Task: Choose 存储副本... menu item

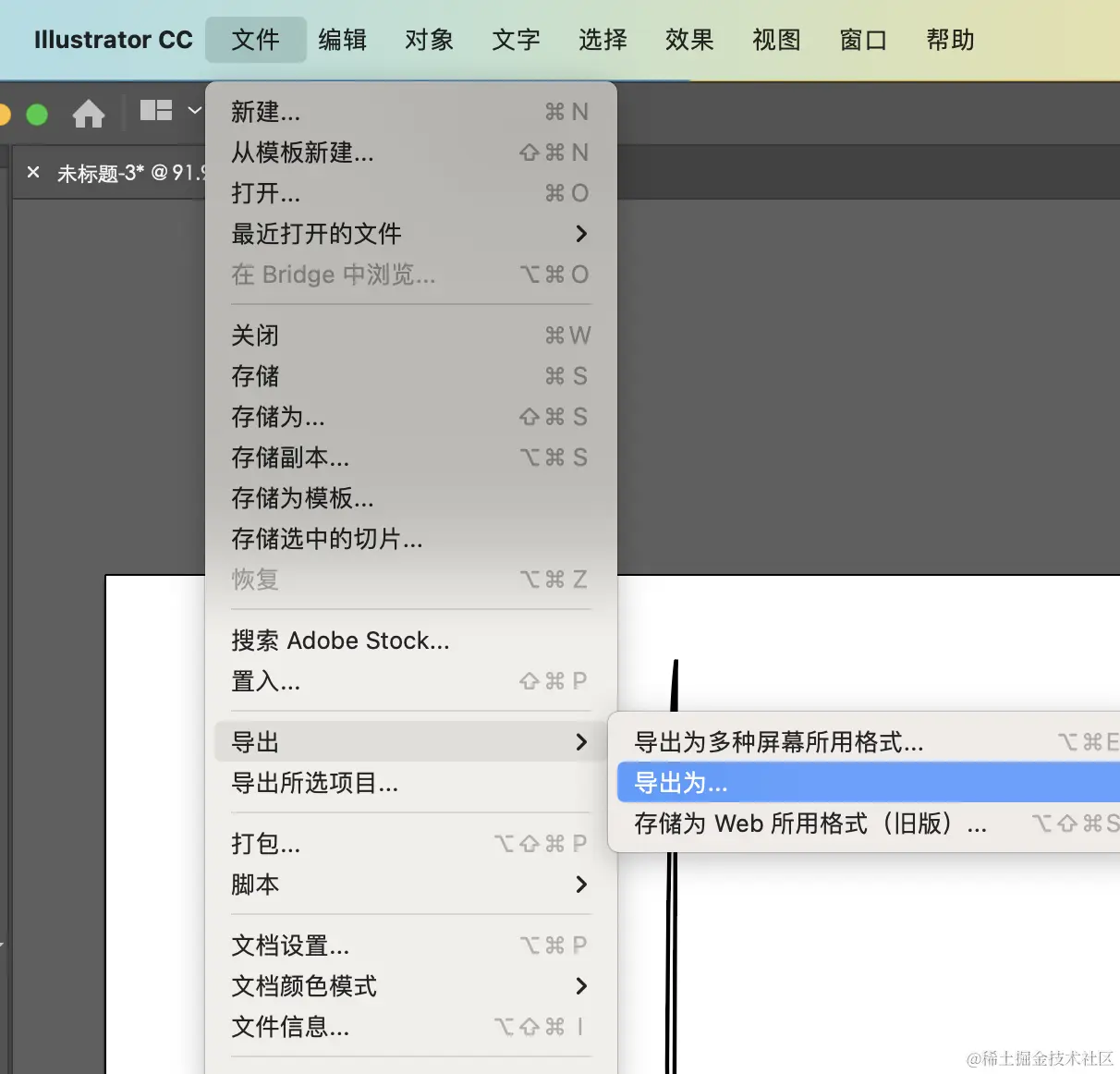Action: pyautogui.click(x=410, y=458)
